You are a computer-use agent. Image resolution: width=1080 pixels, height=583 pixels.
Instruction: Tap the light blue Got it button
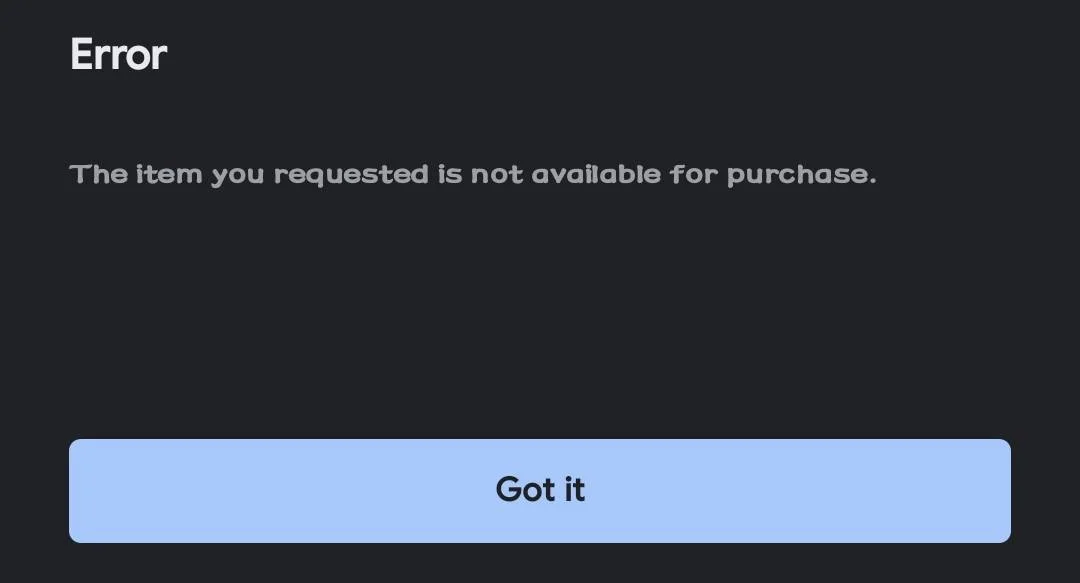click(539, 491)
